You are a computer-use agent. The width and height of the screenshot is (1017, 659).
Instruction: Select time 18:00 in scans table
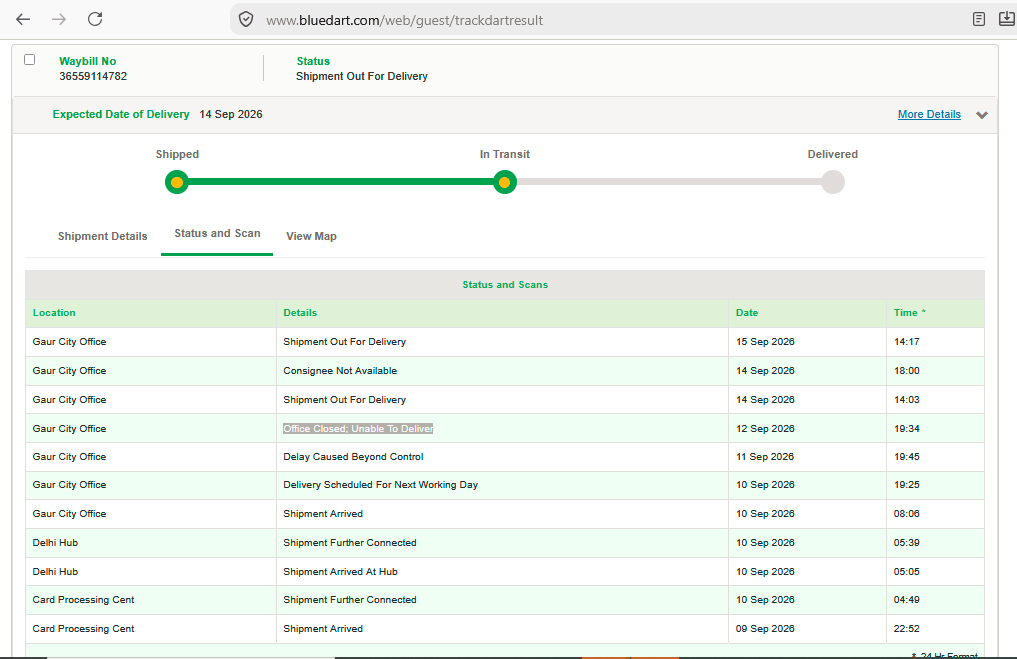(x=907, y=371)
